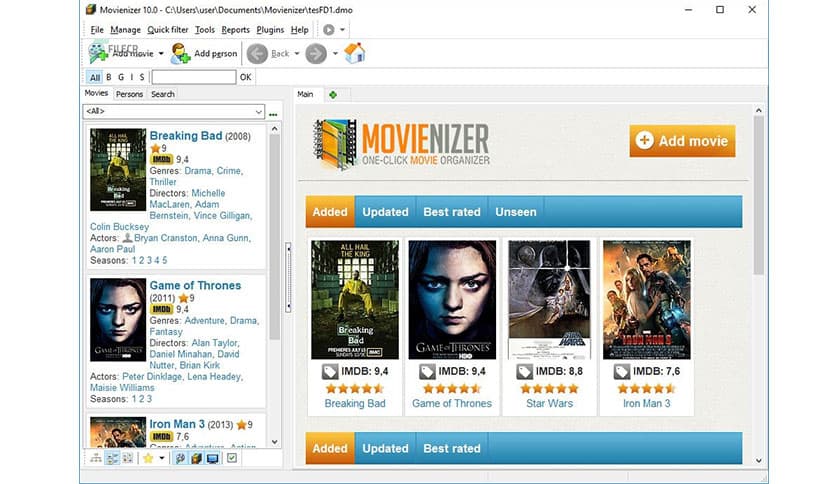Click the green dots beside <All> filter
Screen dimensions: 836x484
tap(273, 114)
